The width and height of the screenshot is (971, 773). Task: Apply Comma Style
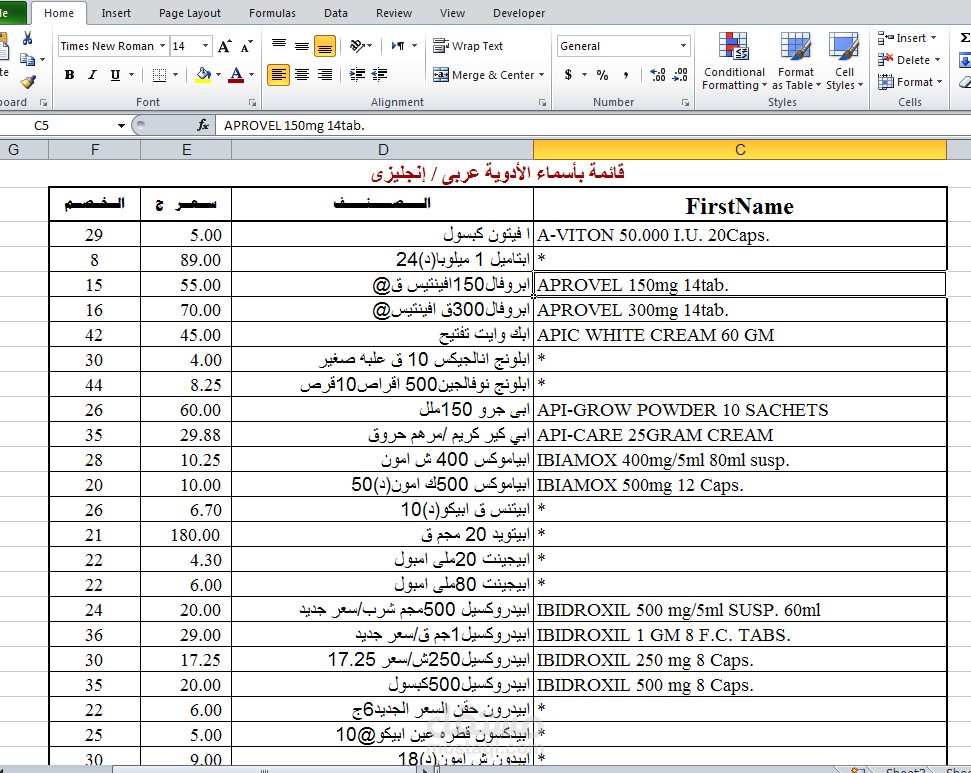[x=626, y=75]
